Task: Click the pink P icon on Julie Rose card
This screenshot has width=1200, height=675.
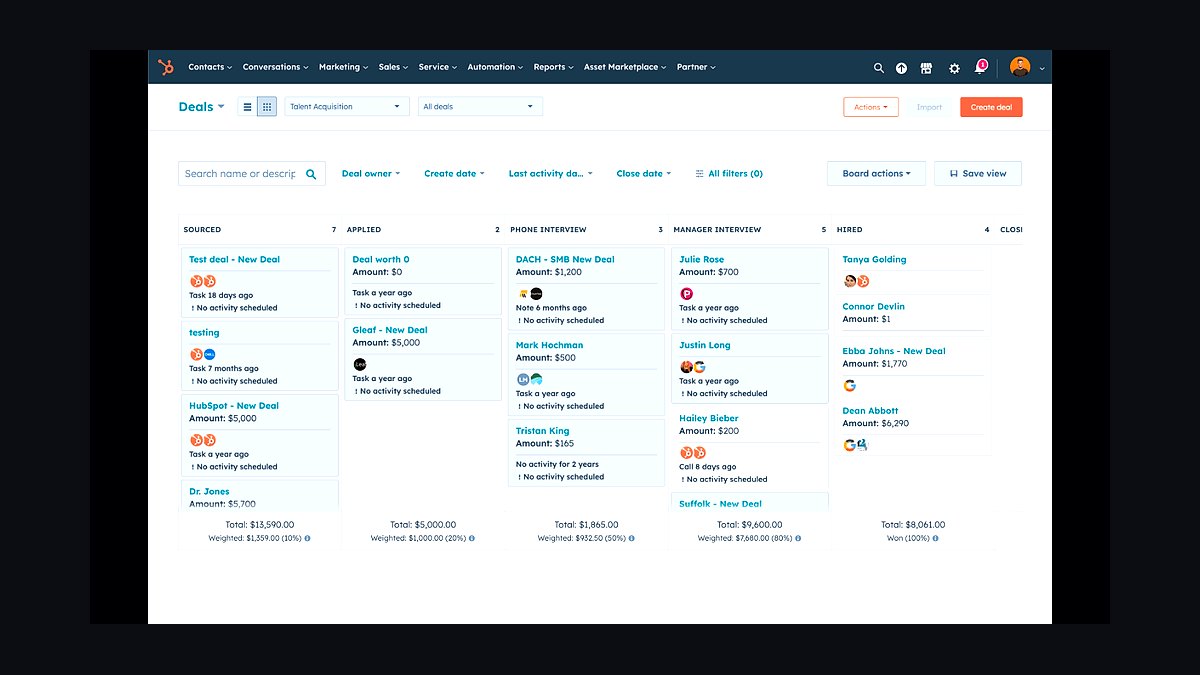Action: point(687,294)
